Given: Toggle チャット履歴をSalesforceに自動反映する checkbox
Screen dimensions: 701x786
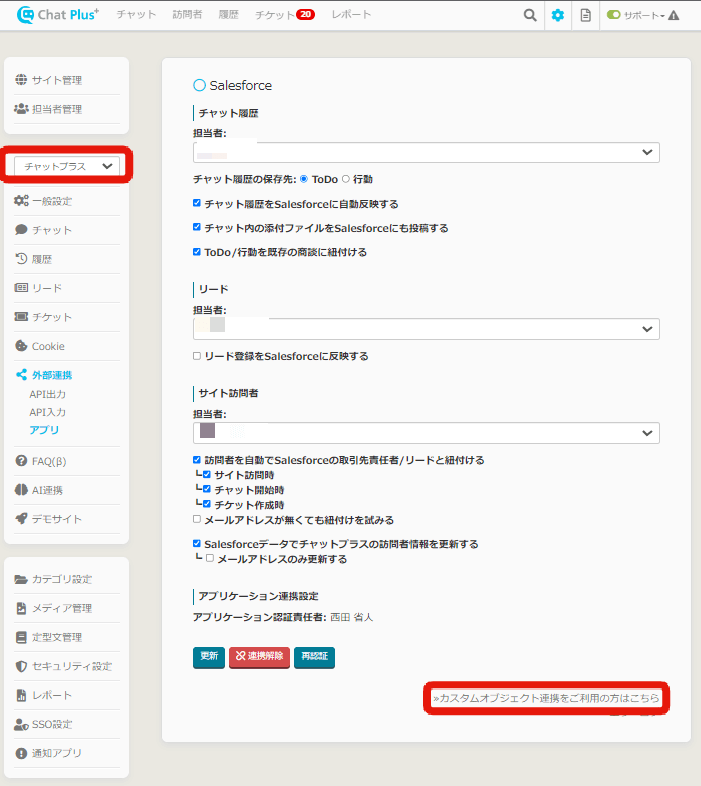Looking at the screenshot, I should [197, 203].
